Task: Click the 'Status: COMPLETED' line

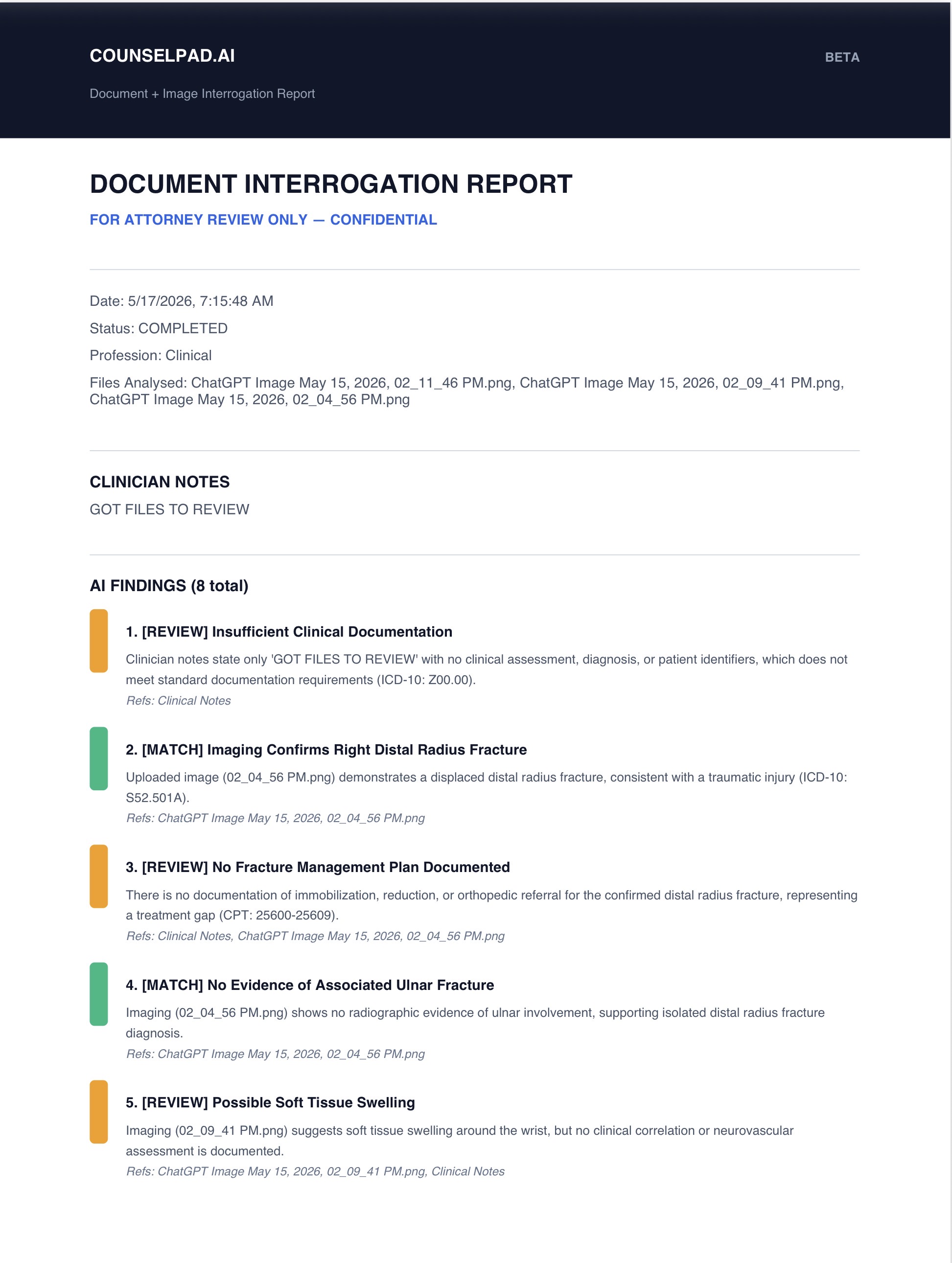Action: tap(159, 328)
